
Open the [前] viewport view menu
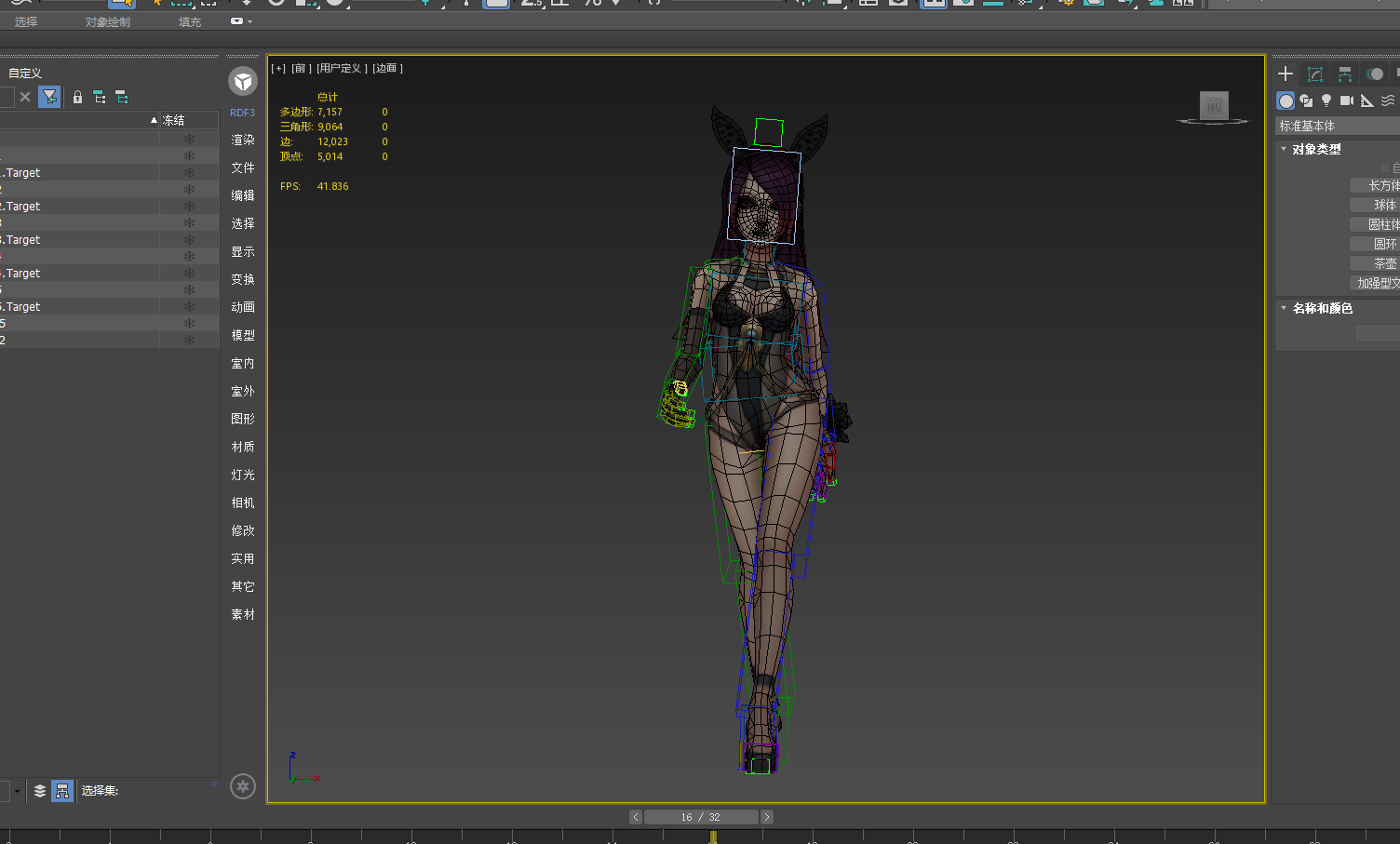click(x=301, y=68)
